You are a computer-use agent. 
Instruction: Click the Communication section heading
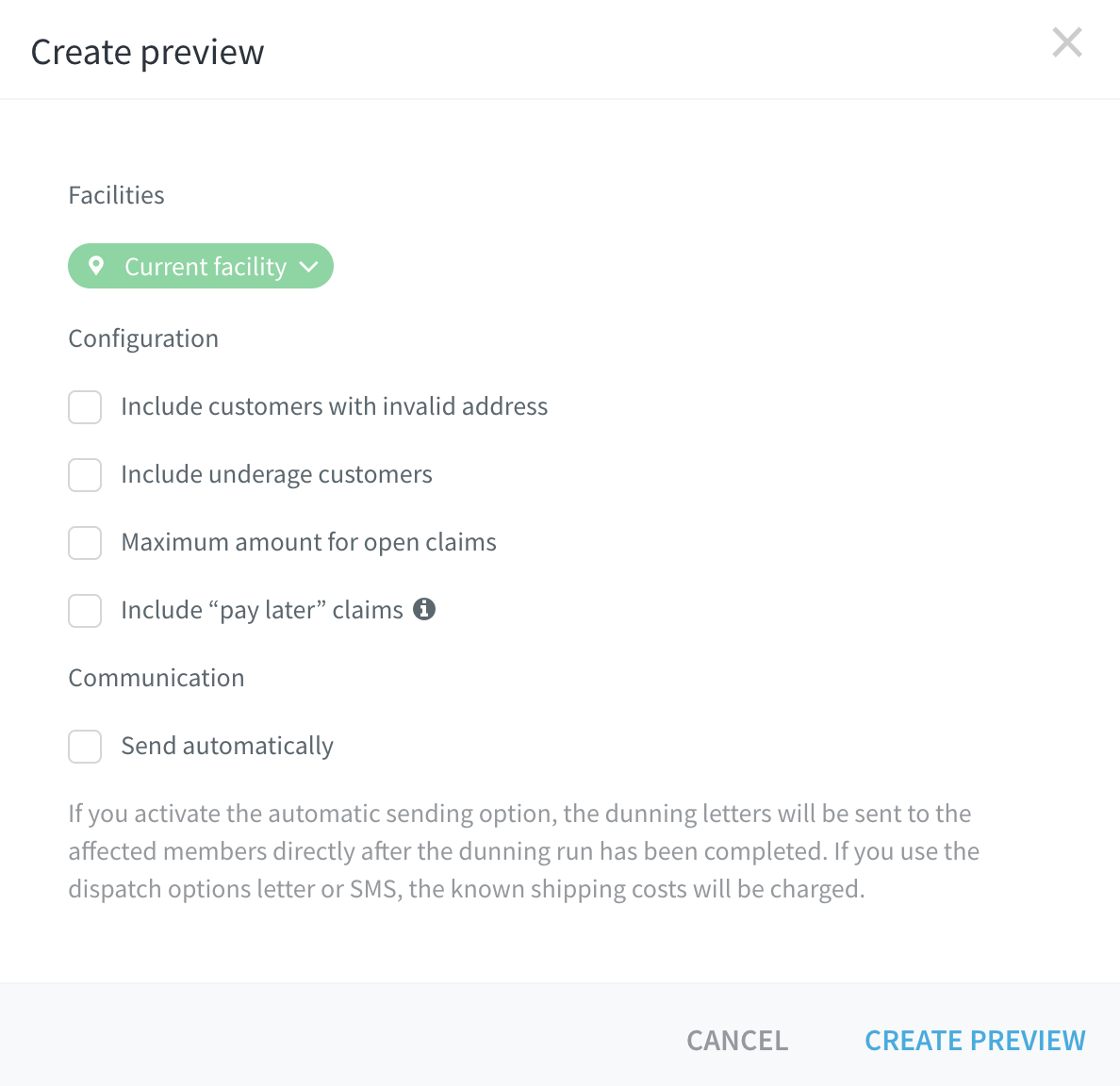156,677
